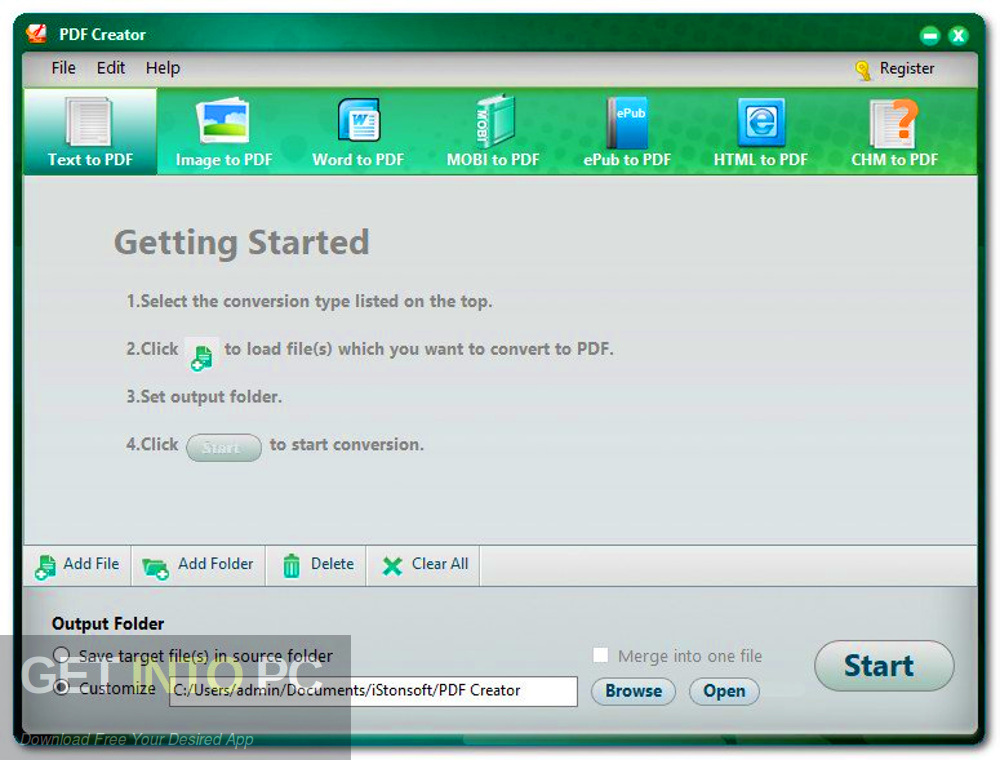Open the Help menu
This screenshot has width=1000, height=760.
tap(163, 68)
